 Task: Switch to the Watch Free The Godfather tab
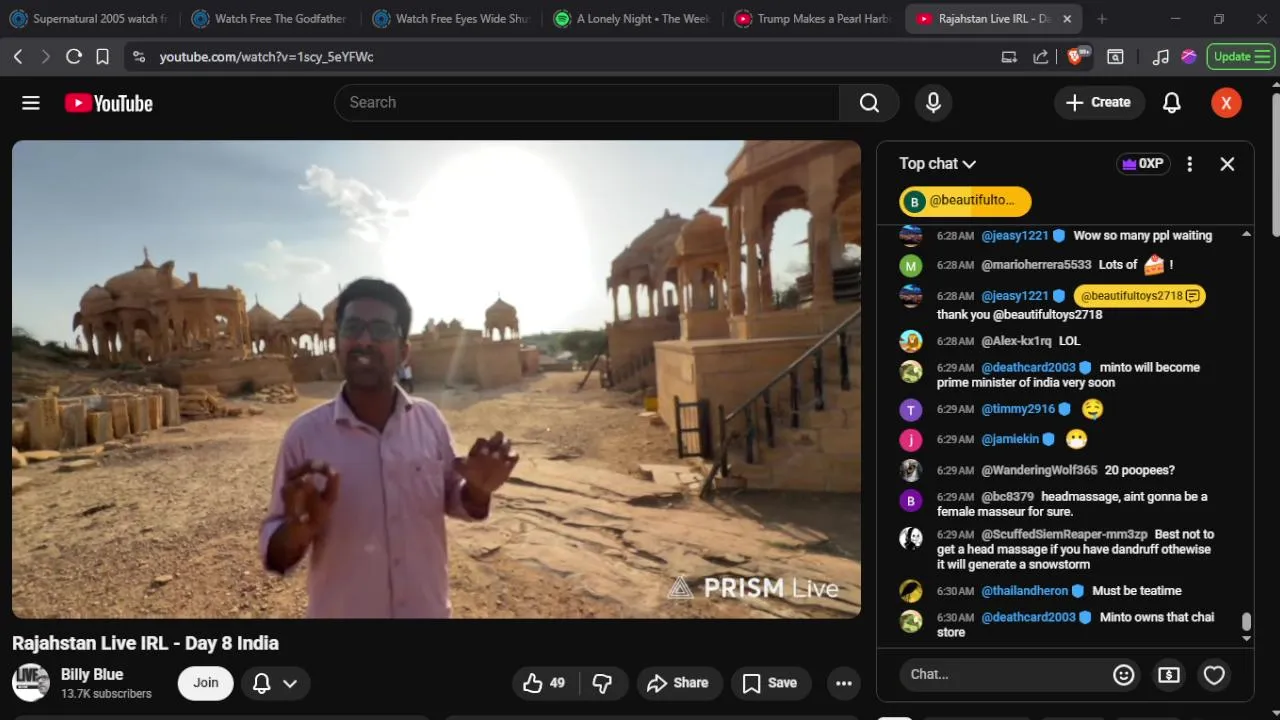pos(268,19)
